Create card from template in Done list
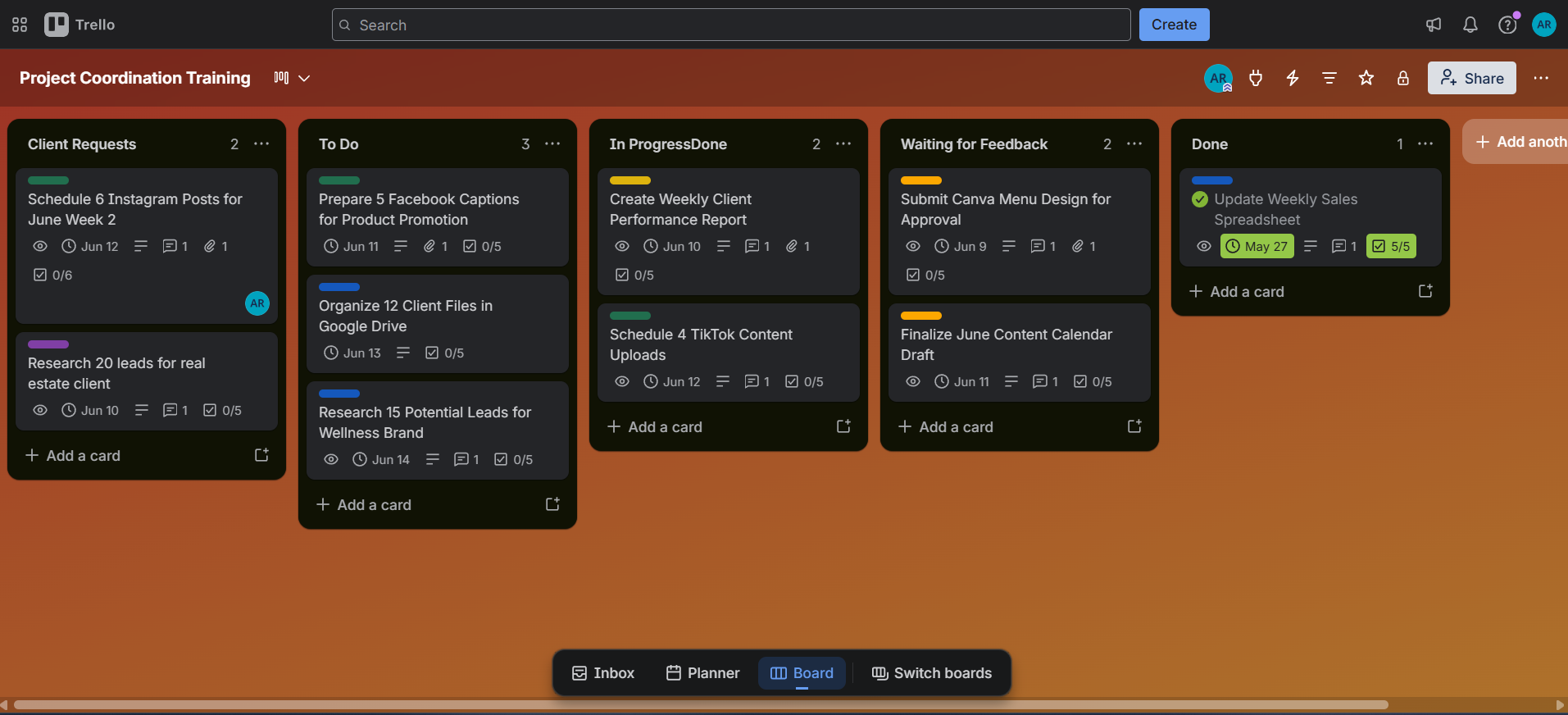This screenshot has height=715, width=1568. 1425,291
